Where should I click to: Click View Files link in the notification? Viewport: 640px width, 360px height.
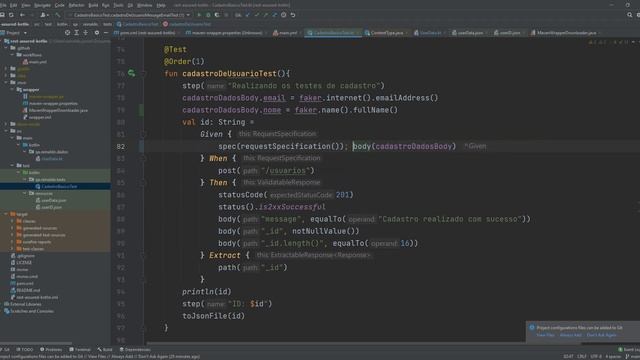point(545,335)
